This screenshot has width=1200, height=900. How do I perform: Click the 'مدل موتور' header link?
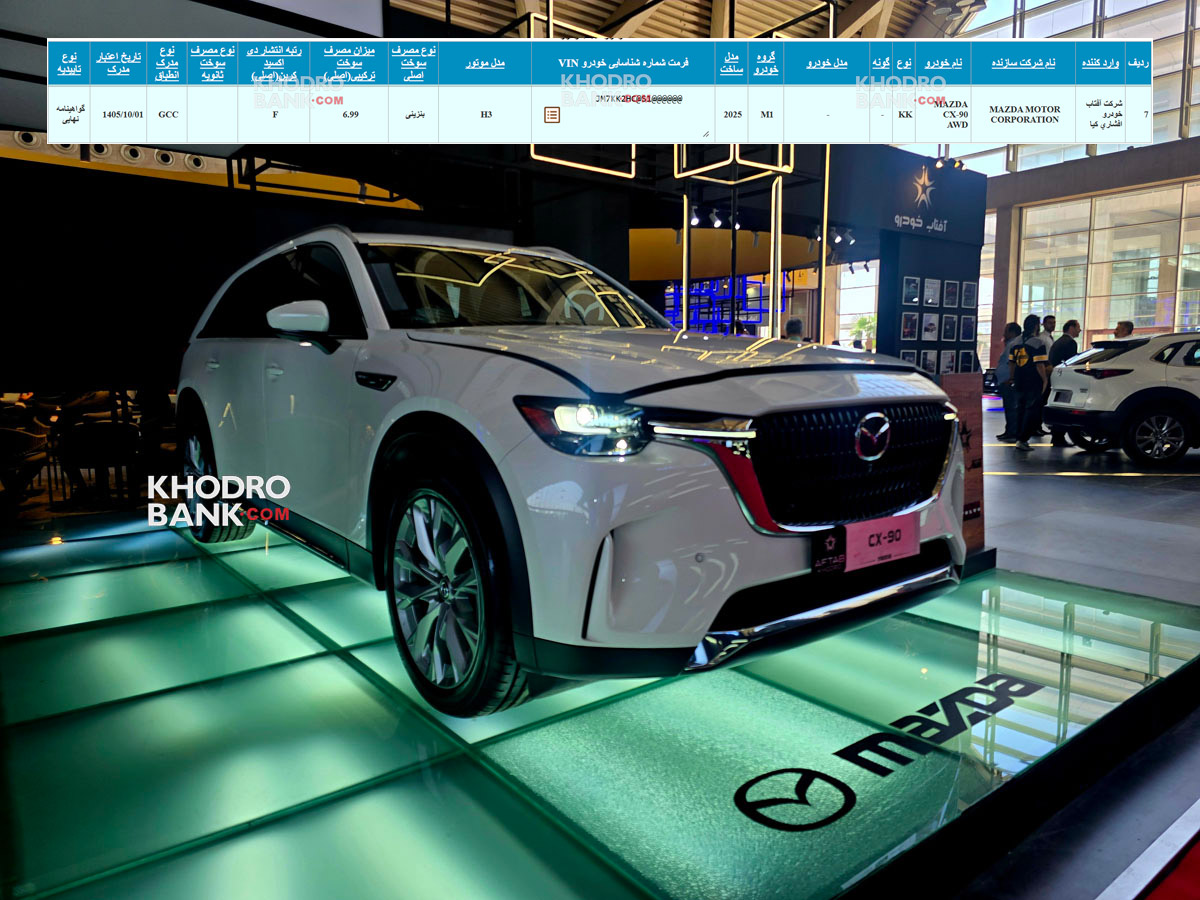point(485,63)
